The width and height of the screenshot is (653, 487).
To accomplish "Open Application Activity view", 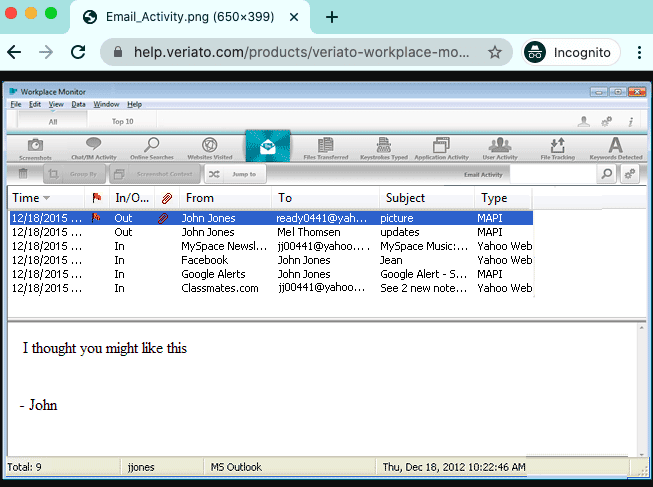I will tap(441, 149).
